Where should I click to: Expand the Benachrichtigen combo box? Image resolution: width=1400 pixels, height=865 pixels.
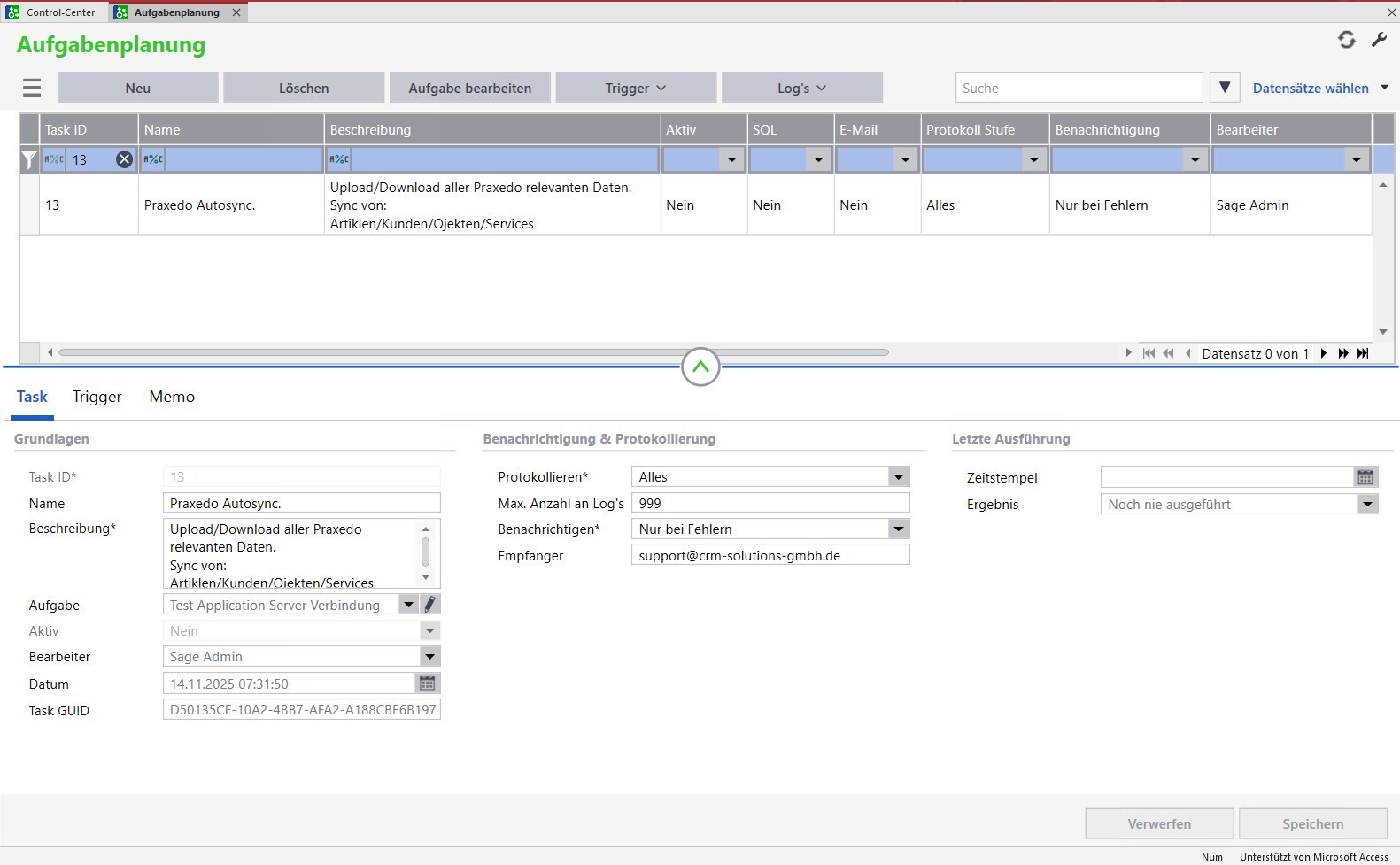tap(899, 529)
